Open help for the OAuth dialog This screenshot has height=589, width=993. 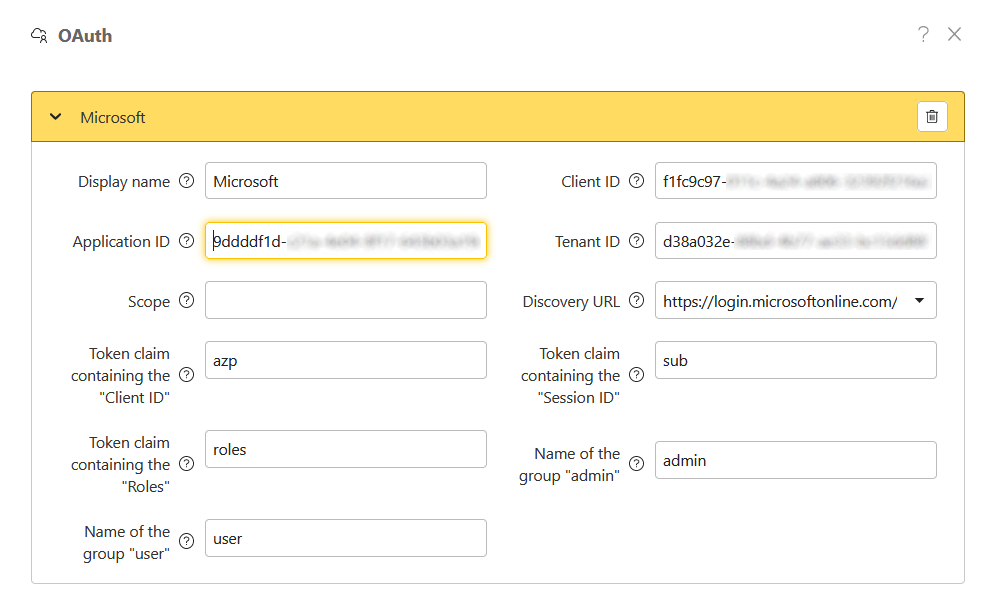(x=923, y=35)
